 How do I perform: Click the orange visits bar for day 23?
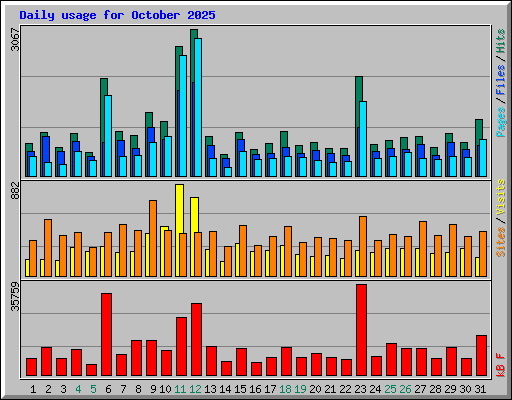click(363, 246)
